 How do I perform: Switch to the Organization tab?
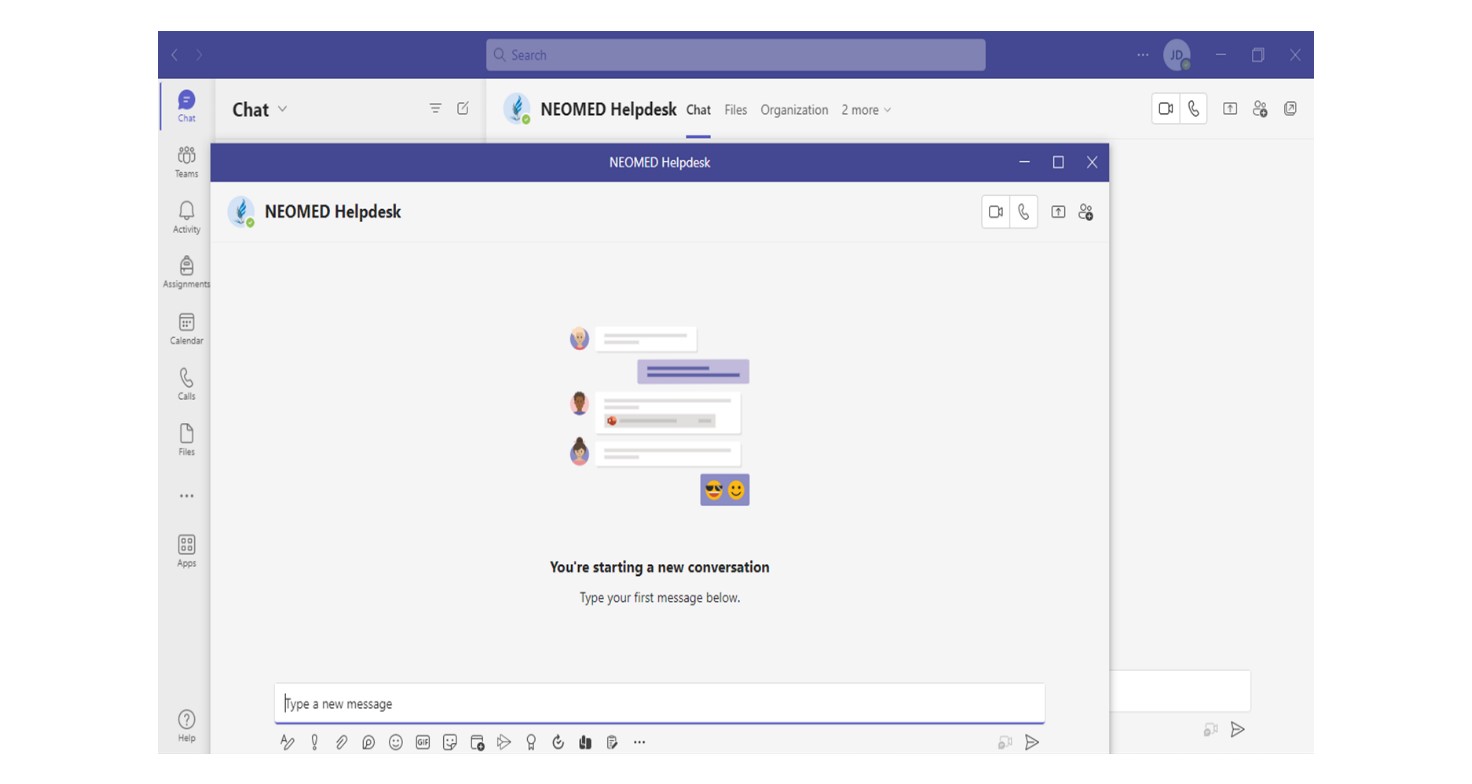(794, 110)
